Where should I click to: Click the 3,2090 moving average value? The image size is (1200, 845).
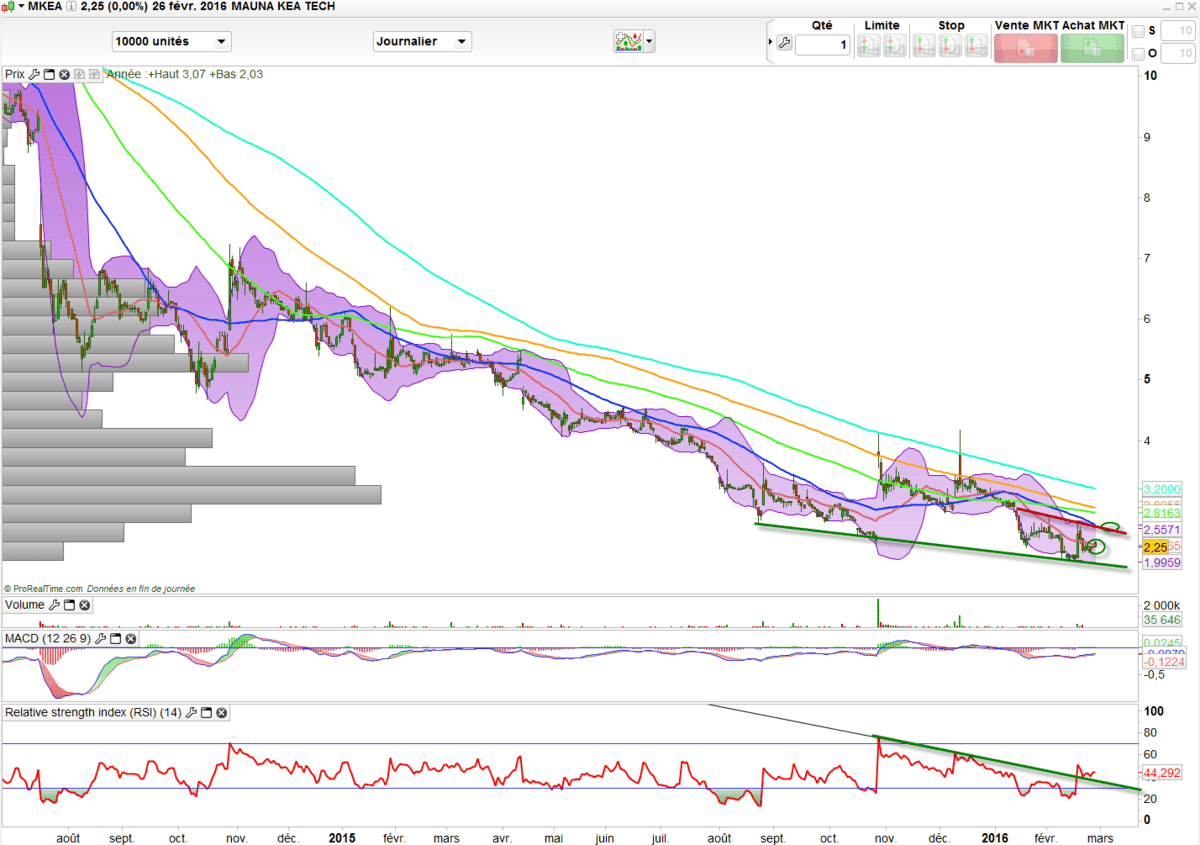pos(1162,490)
